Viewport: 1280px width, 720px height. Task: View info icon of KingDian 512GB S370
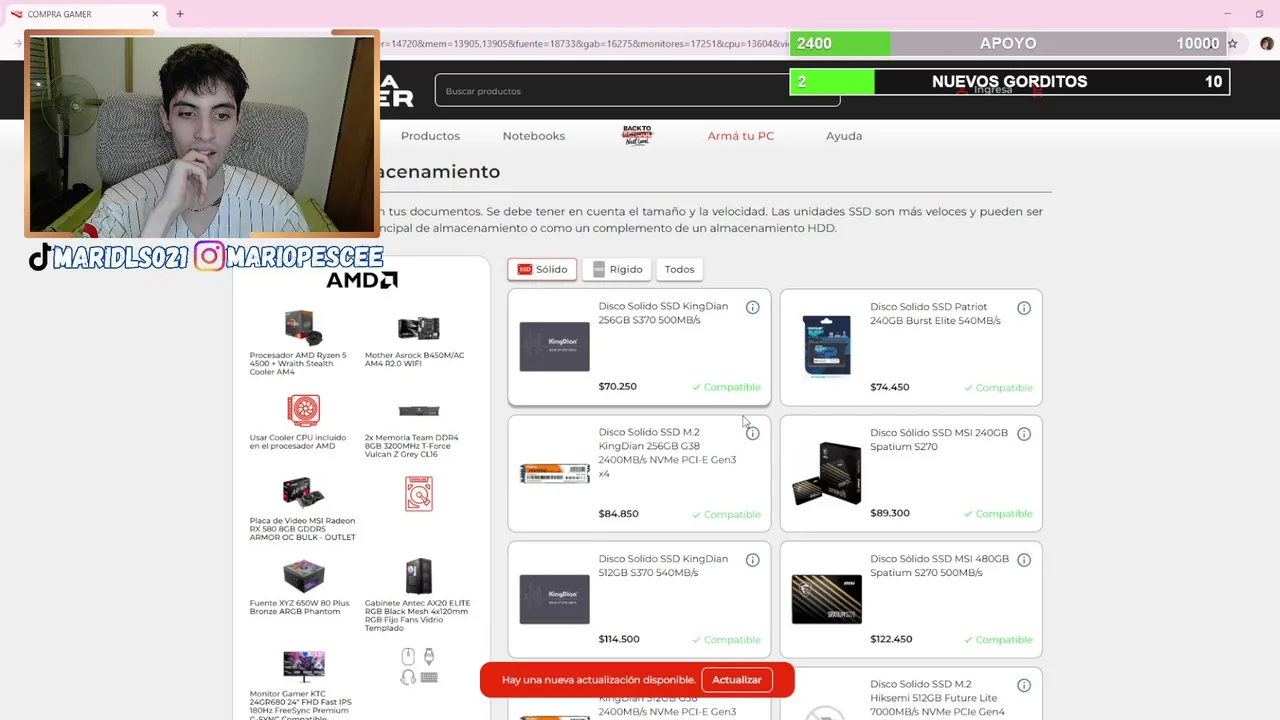(752, 560)
